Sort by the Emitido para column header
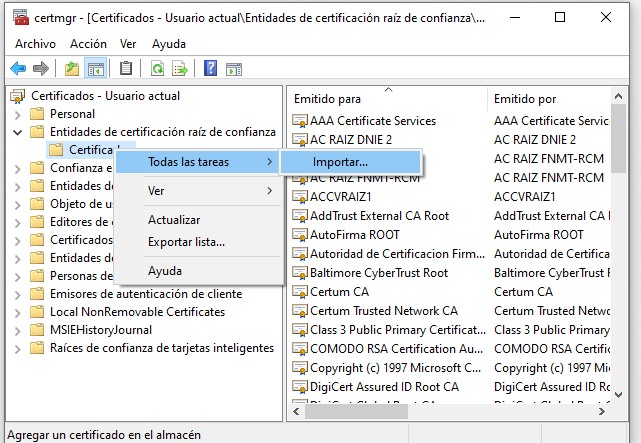This screenshot has height=443, width=641. click(x=388, y=98)
